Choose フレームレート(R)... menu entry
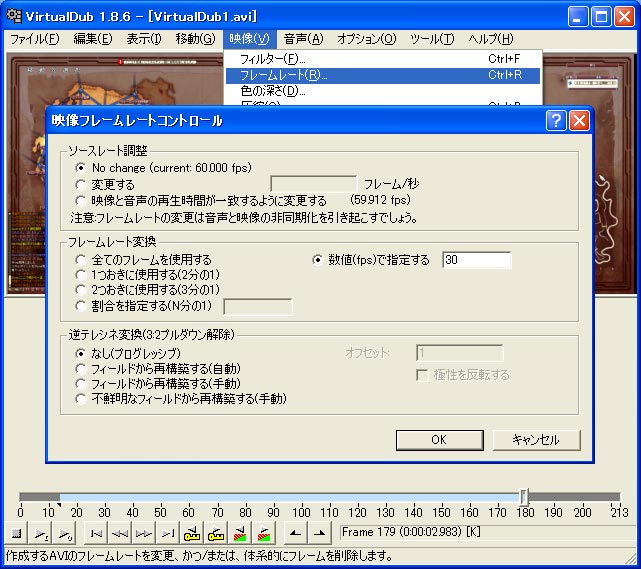This screenshot has width=641, height=569. click(383, 75)
